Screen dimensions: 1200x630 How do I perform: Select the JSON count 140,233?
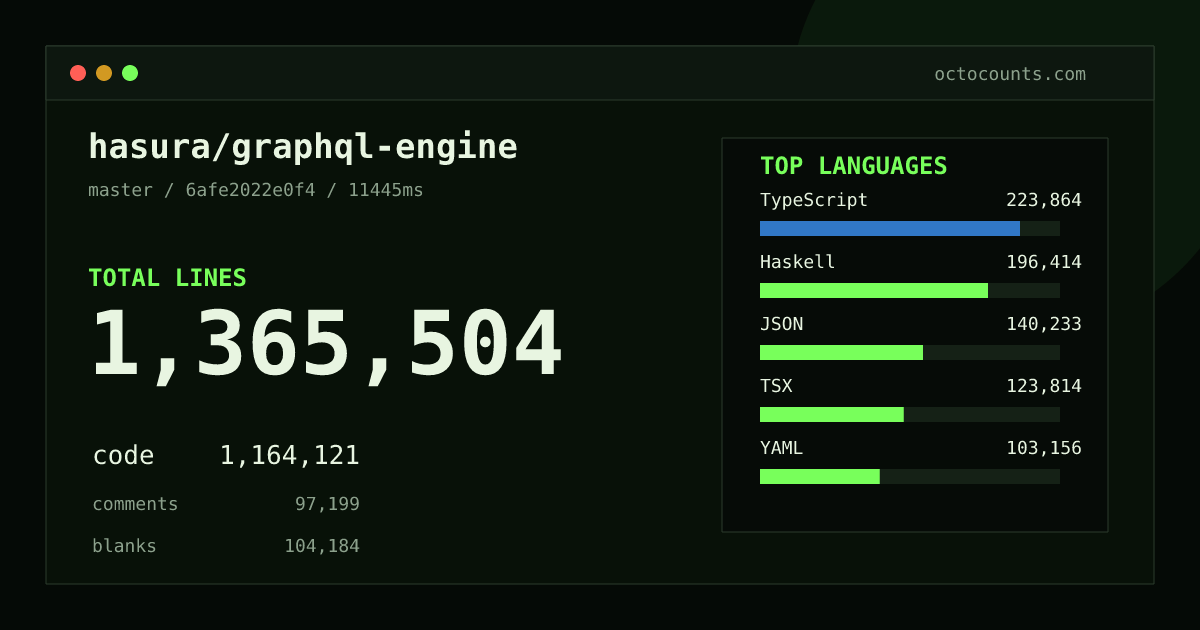[1044, 324]
